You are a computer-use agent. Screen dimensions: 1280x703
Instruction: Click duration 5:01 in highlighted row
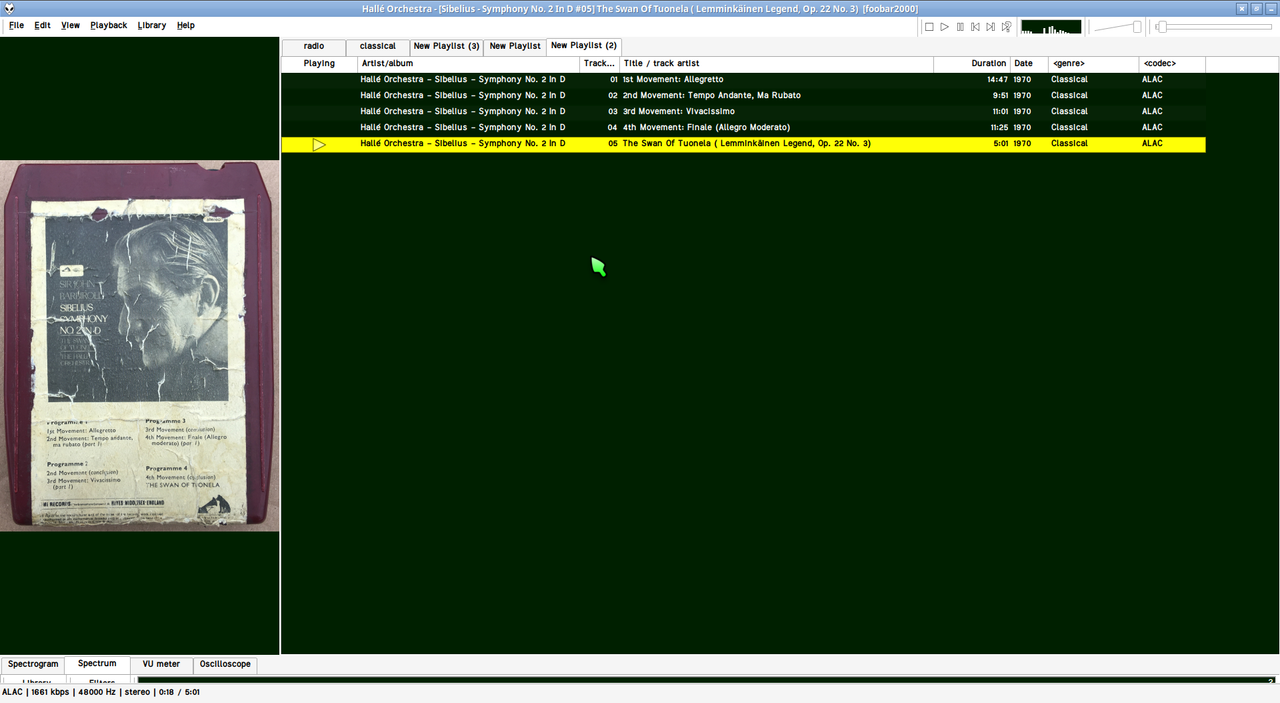tap(1001, 144)
